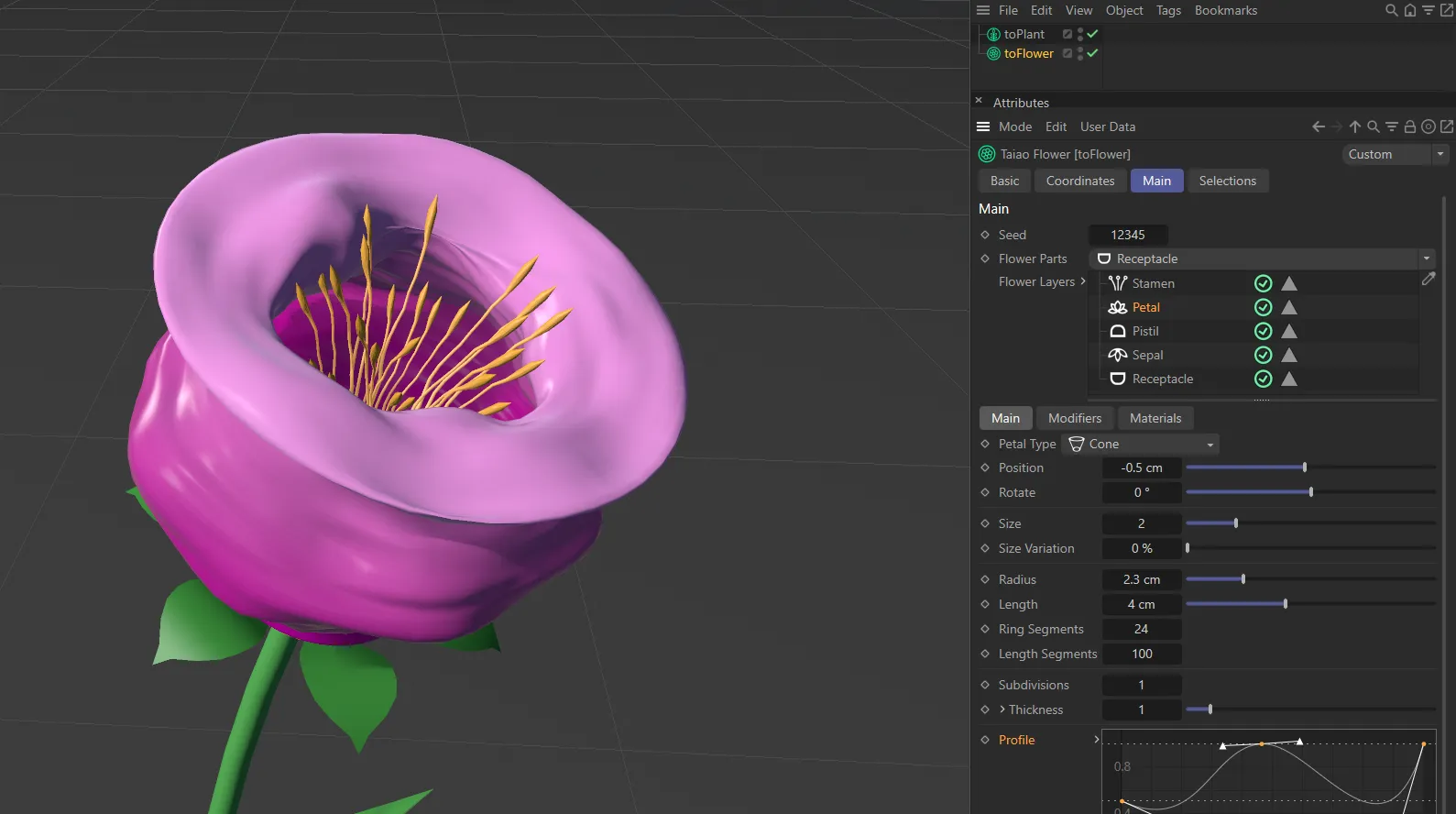Click the Seed value field

[x=1128, y=235]
